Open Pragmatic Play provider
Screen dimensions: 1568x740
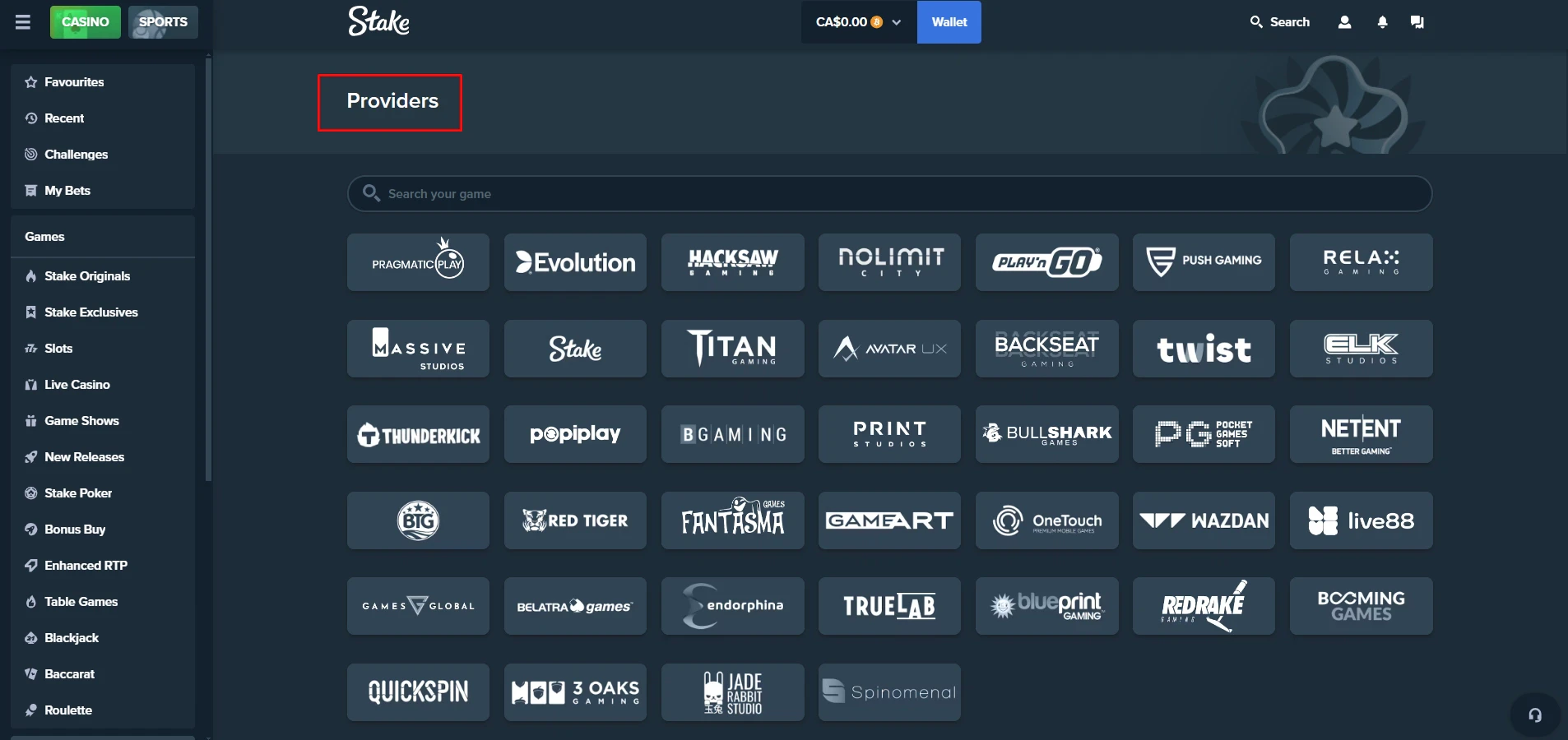(418, 262)
